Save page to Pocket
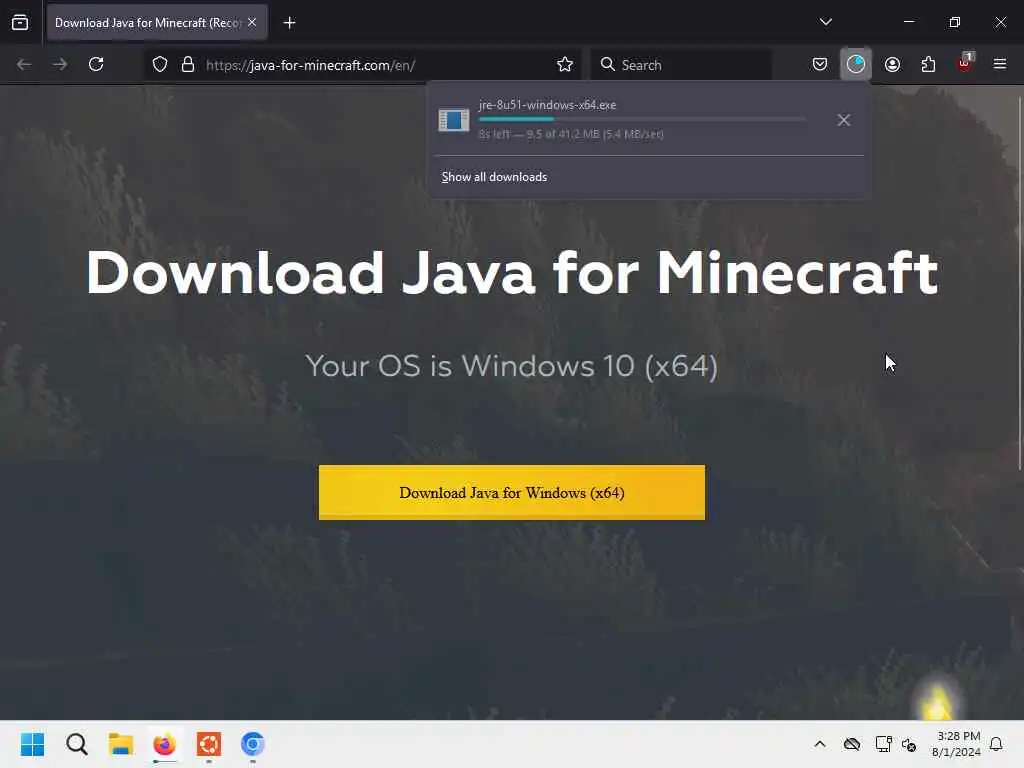The width and height of the screenshot is (1024, 768). tap(820, 65)
